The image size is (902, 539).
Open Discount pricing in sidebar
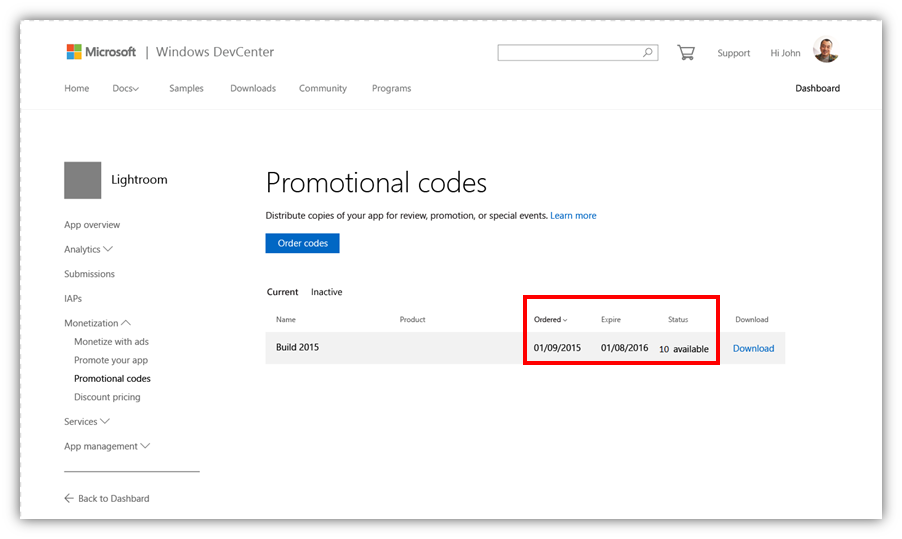pos(107,397)
